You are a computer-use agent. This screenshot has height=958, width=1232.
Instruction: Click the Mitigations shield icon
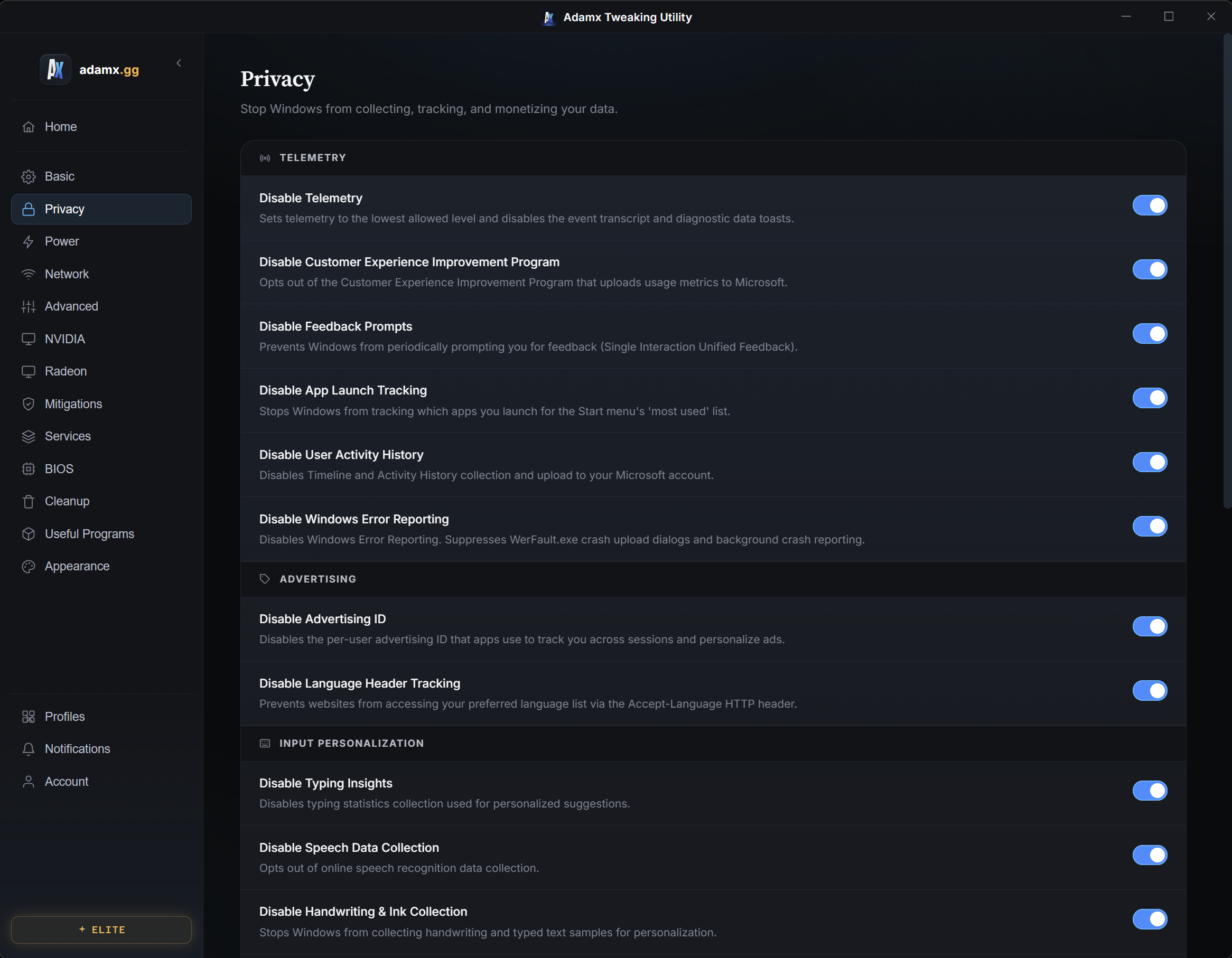click(x=28, y=403)
